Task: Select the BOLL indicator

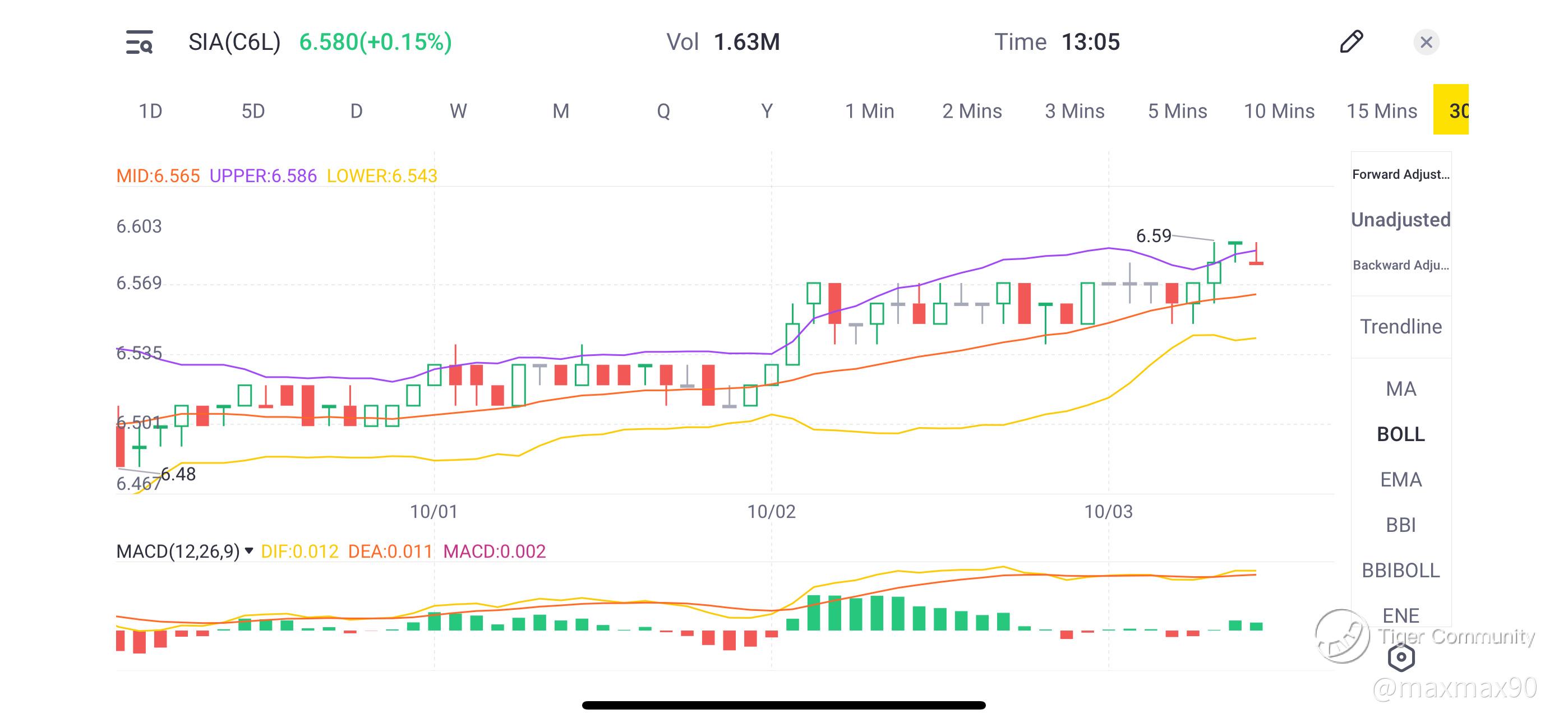Action: pos(1400,434)
